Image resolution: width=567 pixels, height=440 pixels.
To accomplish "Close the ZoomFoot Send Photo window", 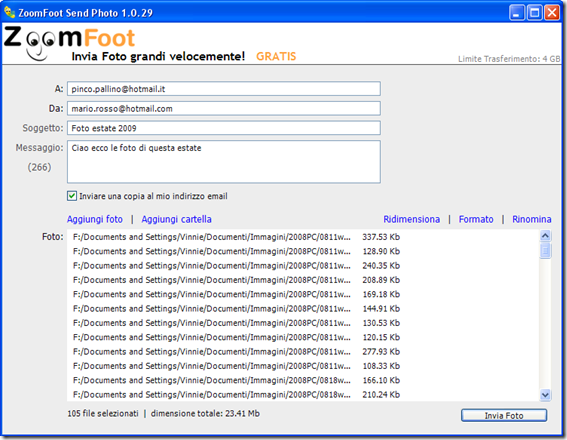I will 552,13.
